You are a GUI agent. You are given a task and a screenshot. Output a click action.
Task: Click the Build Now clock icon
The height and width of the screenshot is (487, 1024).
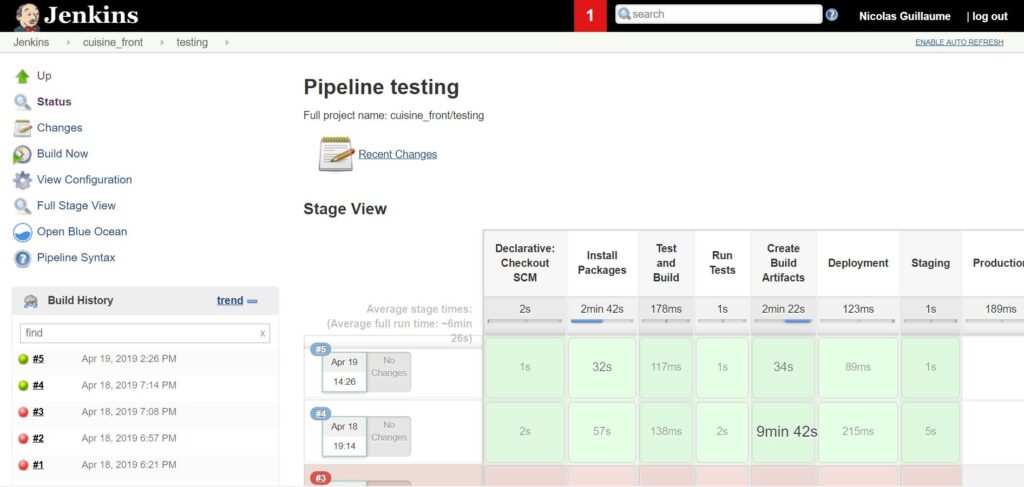point(22,154)
